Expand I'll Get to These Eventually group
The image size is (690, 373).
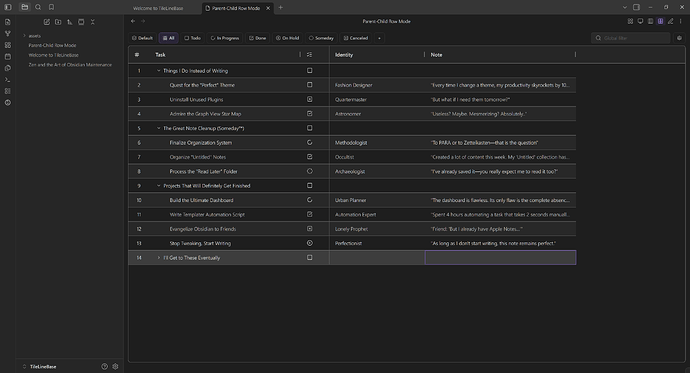click(159, 258)
